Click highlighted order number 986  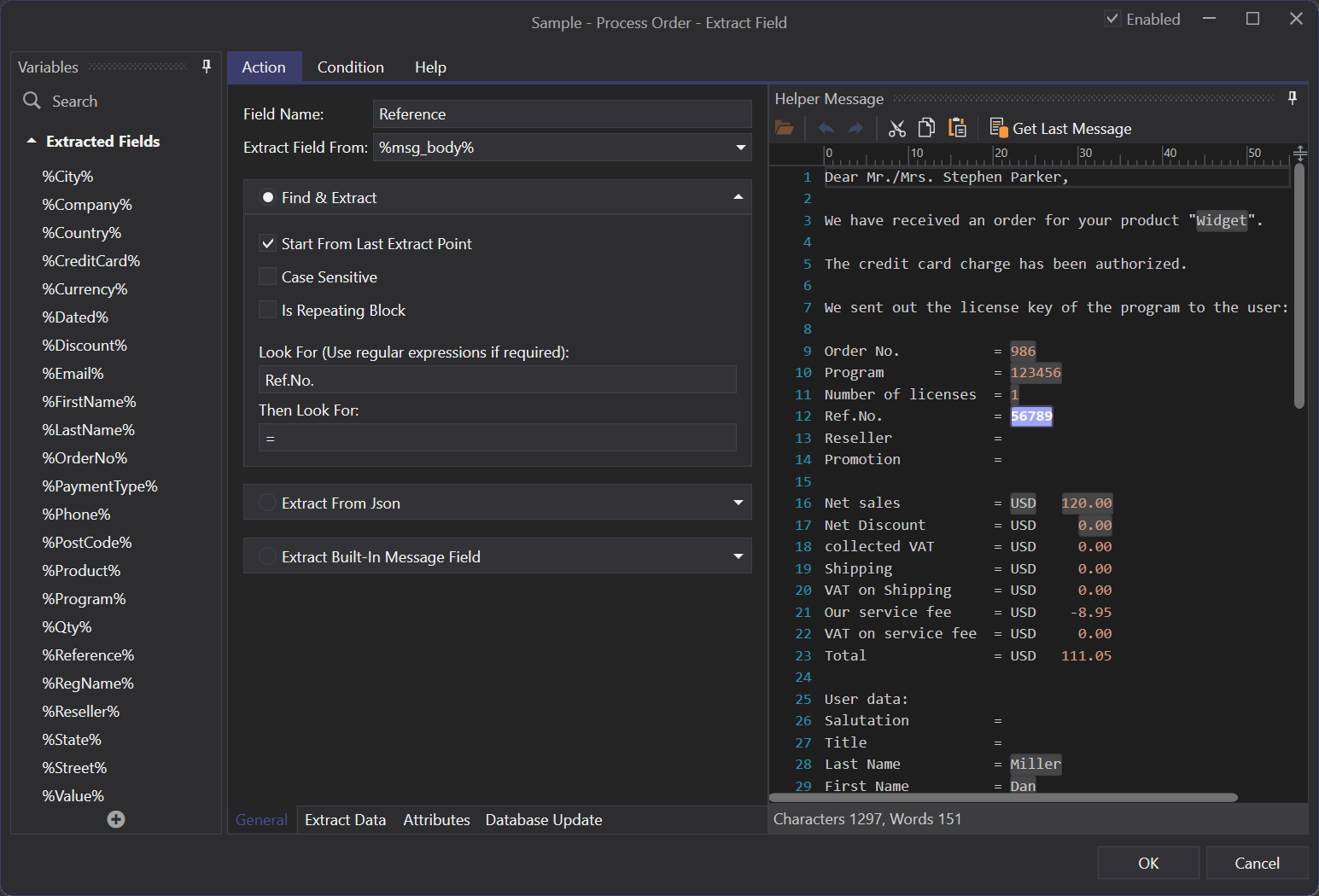click(1023, 351)
